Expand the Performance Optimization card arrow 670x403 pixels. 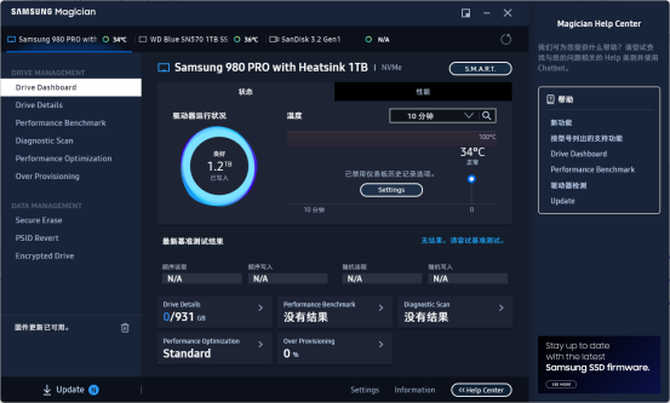[x=261, y=347]
